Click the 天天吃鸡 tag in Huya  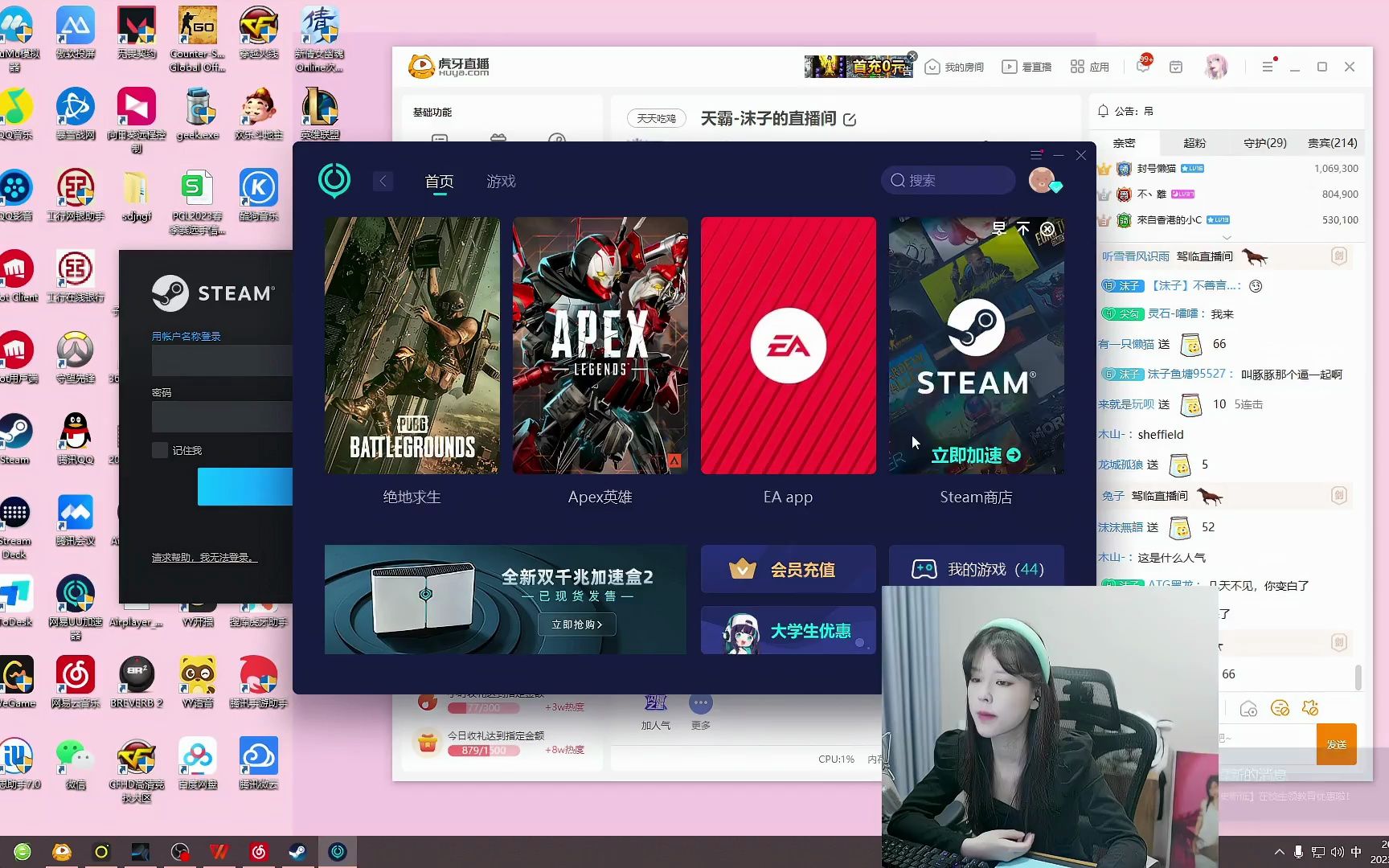[657, 119]
